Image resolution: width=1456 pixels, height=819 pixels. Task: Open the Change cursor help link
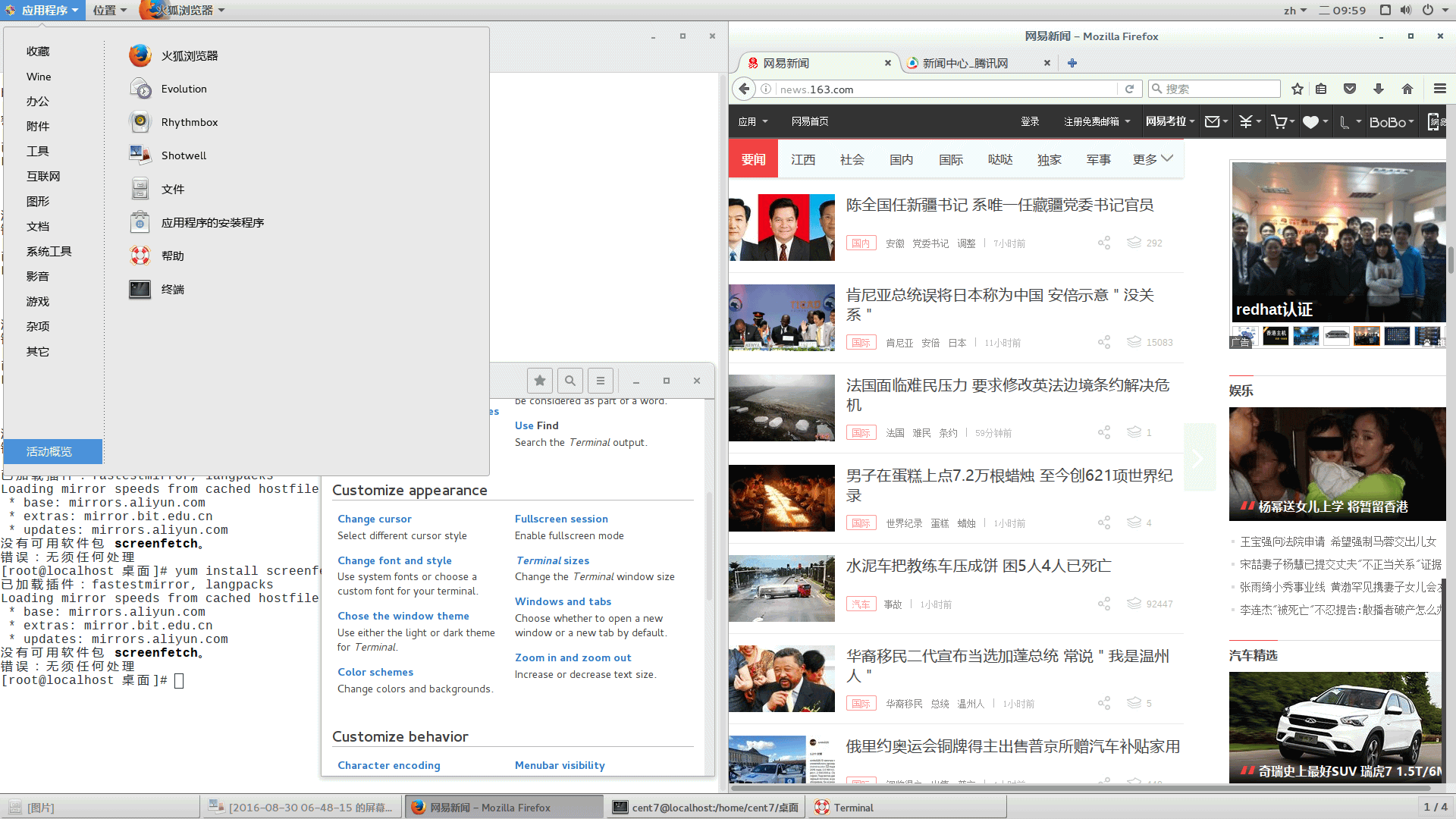point(375,519)
